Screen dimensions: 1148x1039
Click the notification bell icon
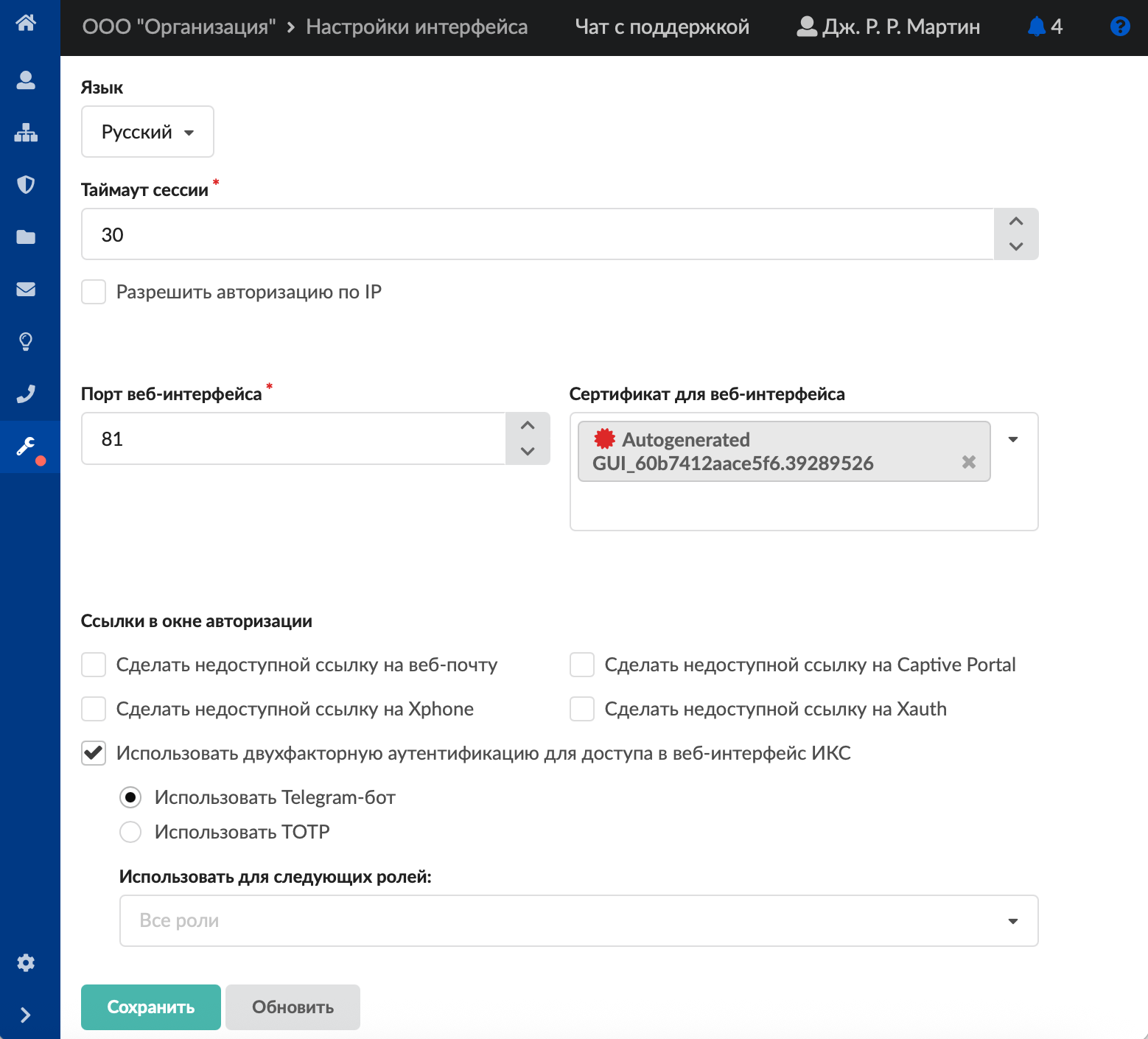tap(1037, 27)
